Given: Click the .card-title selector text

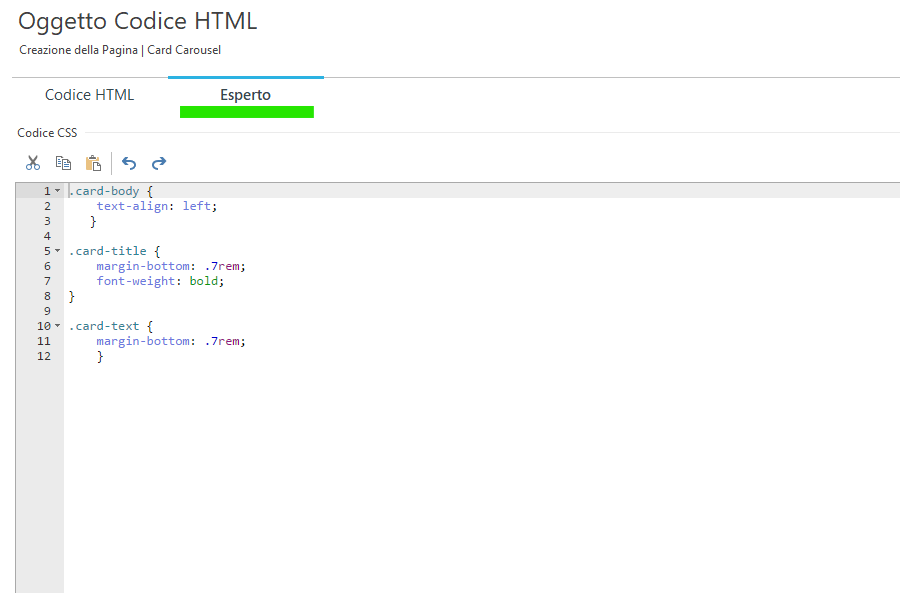Looking at the screenshot, I should pyautogui.click(x=108, y=251).
